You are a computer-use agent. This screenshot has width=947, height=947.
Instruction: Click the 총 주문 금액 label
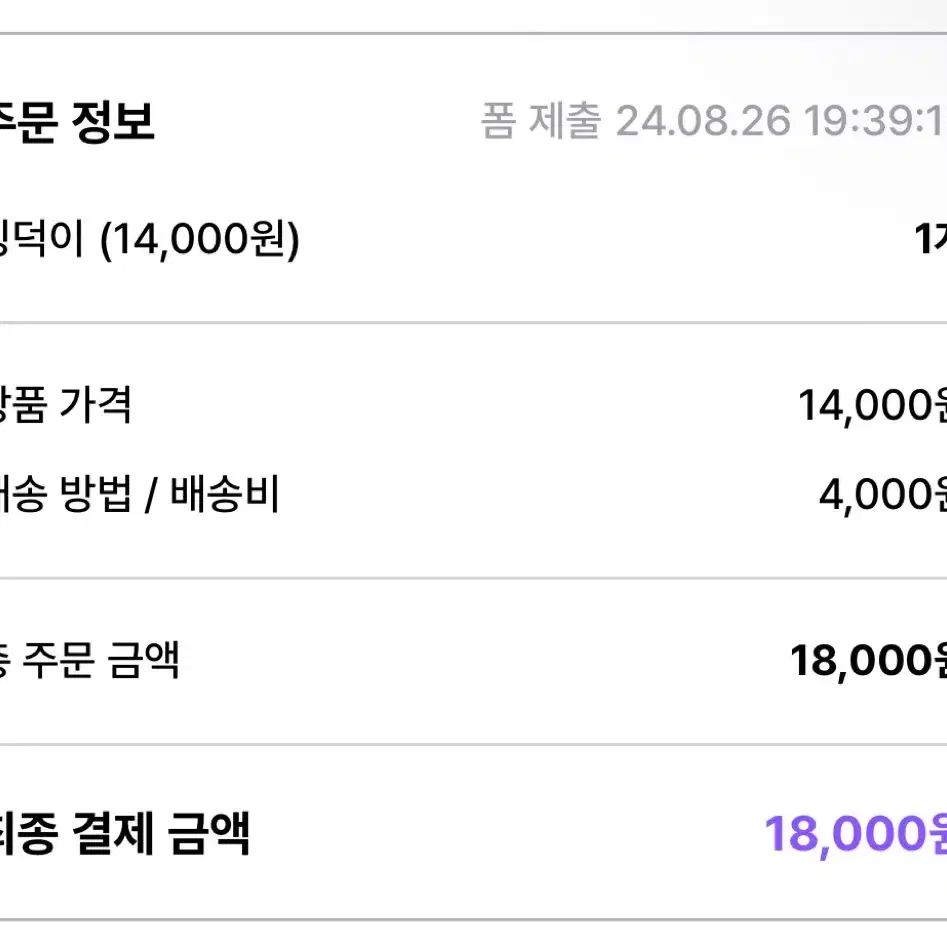tap(89, 660)
